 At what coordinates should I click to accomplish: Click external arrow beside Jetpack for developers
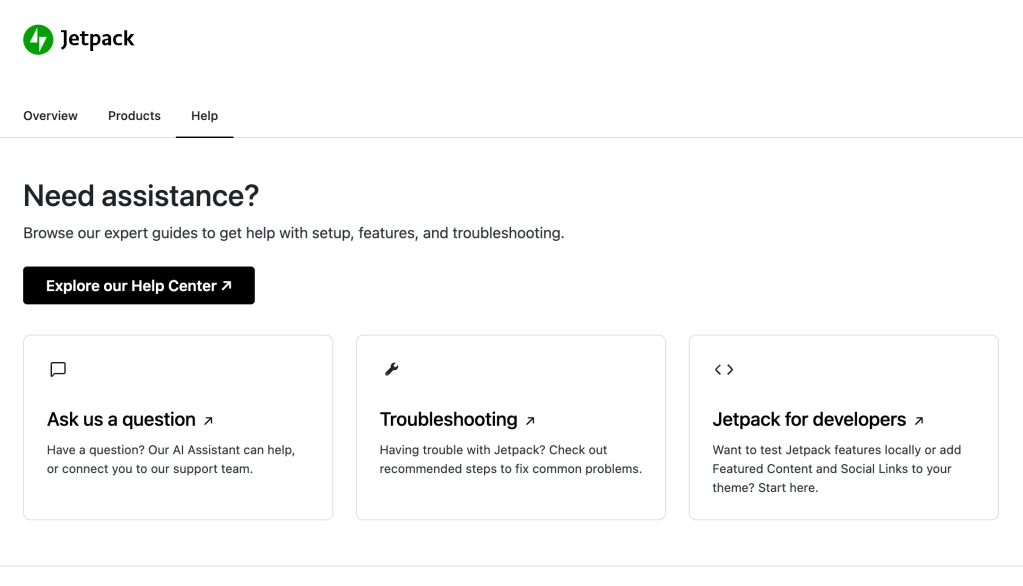point(919,421)
